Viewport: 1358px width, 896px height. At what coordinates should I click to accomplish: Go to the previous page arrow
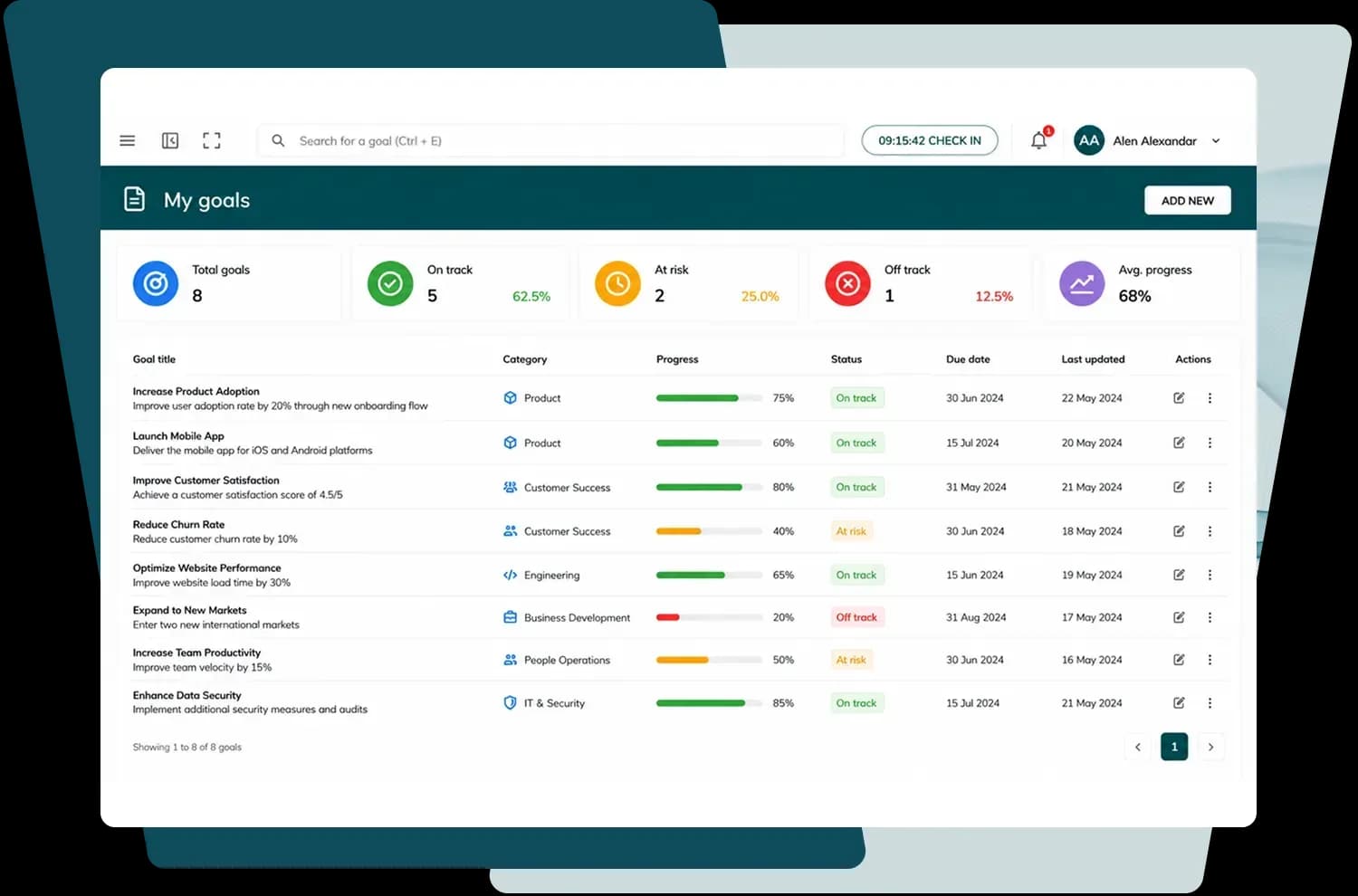1138,747
